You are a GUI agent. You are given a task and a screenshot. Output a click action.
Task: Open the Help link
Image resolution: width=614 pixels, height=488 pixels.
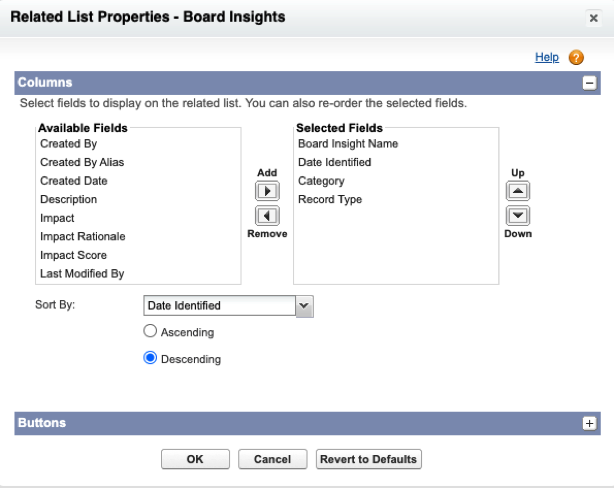tap(547, 58)
